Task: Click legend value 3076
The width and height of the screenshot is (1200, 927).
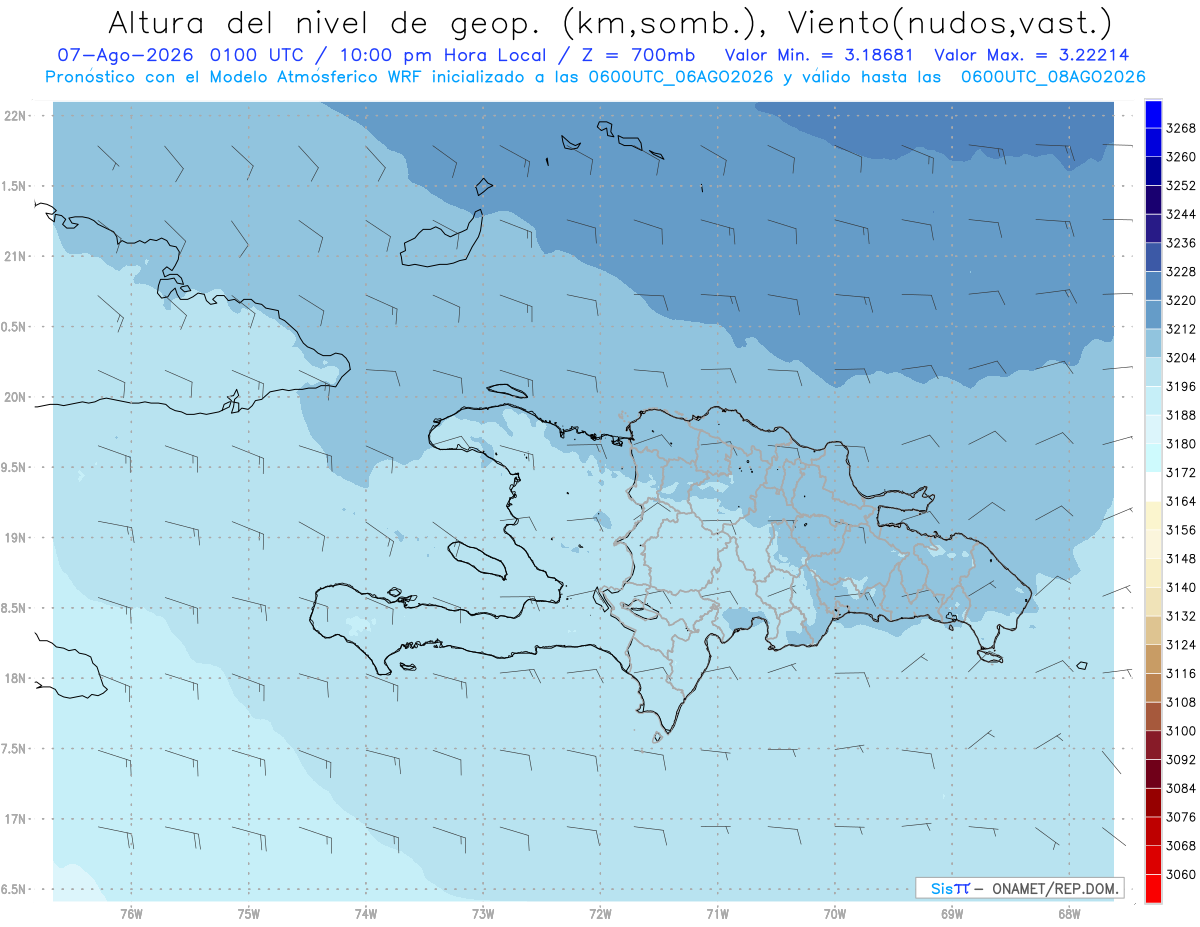Action: (1181, 817)
